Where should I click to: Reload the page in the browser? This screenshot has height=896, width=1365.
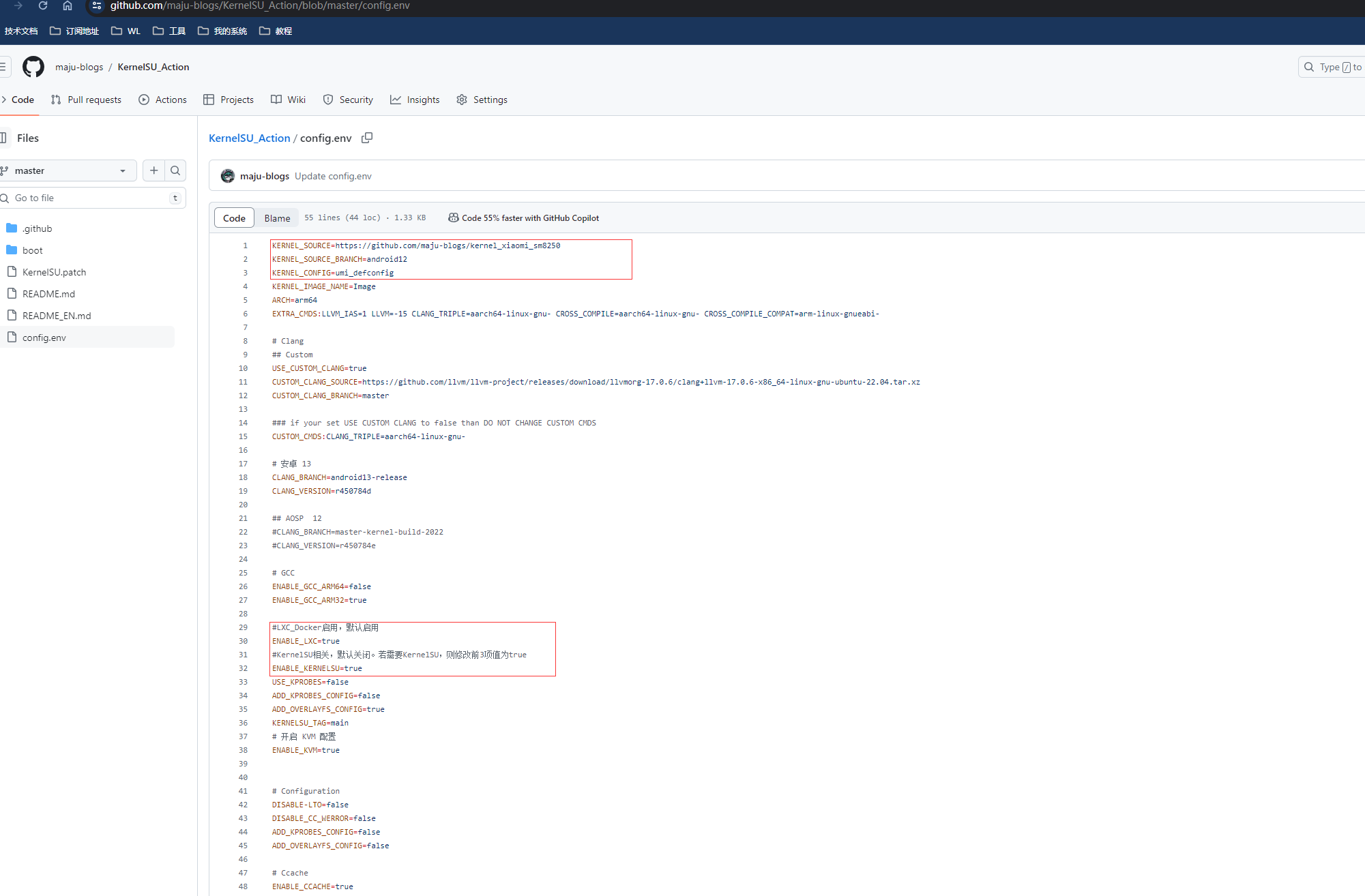pyautogui.click(x=42, y=5)
